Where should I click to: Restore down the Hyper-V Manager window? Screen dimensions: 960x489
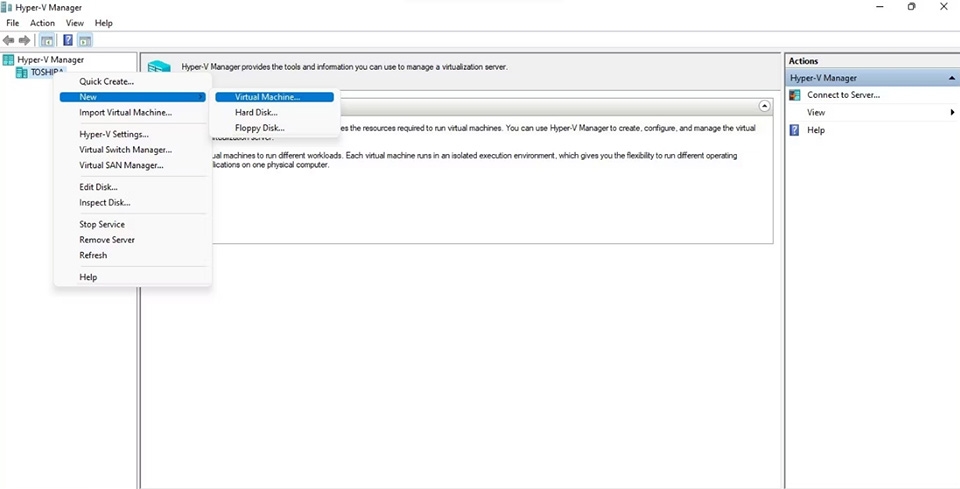pos(912,7)
